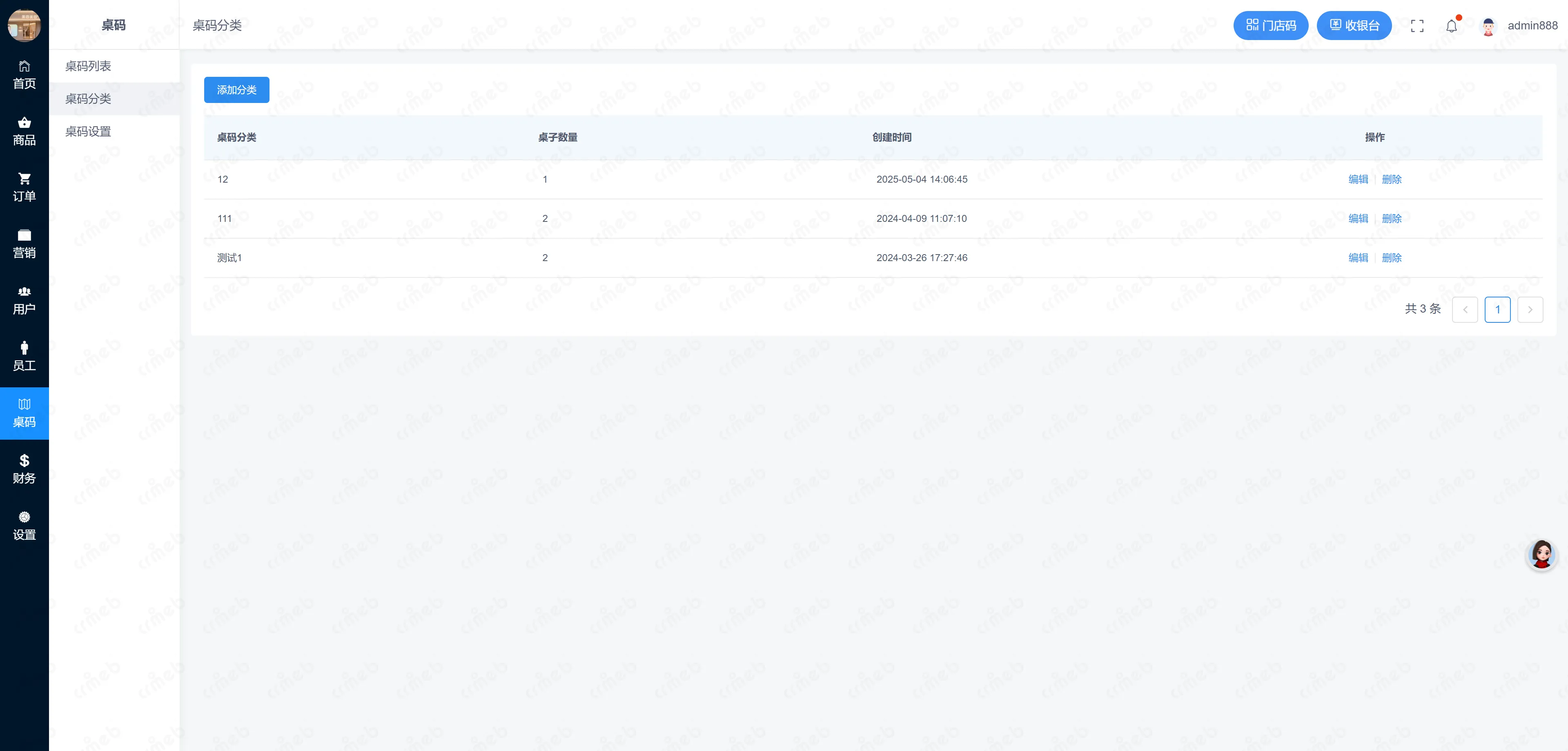Open the 员工 staff section
The image size is (1568, 751).
24,356
